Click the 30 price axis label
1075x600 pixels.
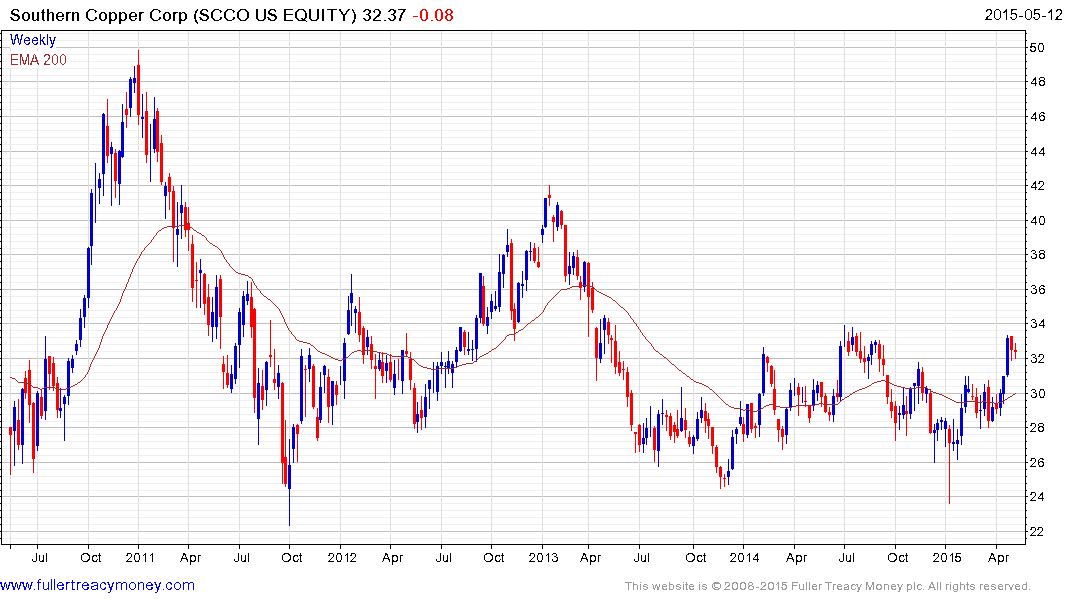[1037, 394]
